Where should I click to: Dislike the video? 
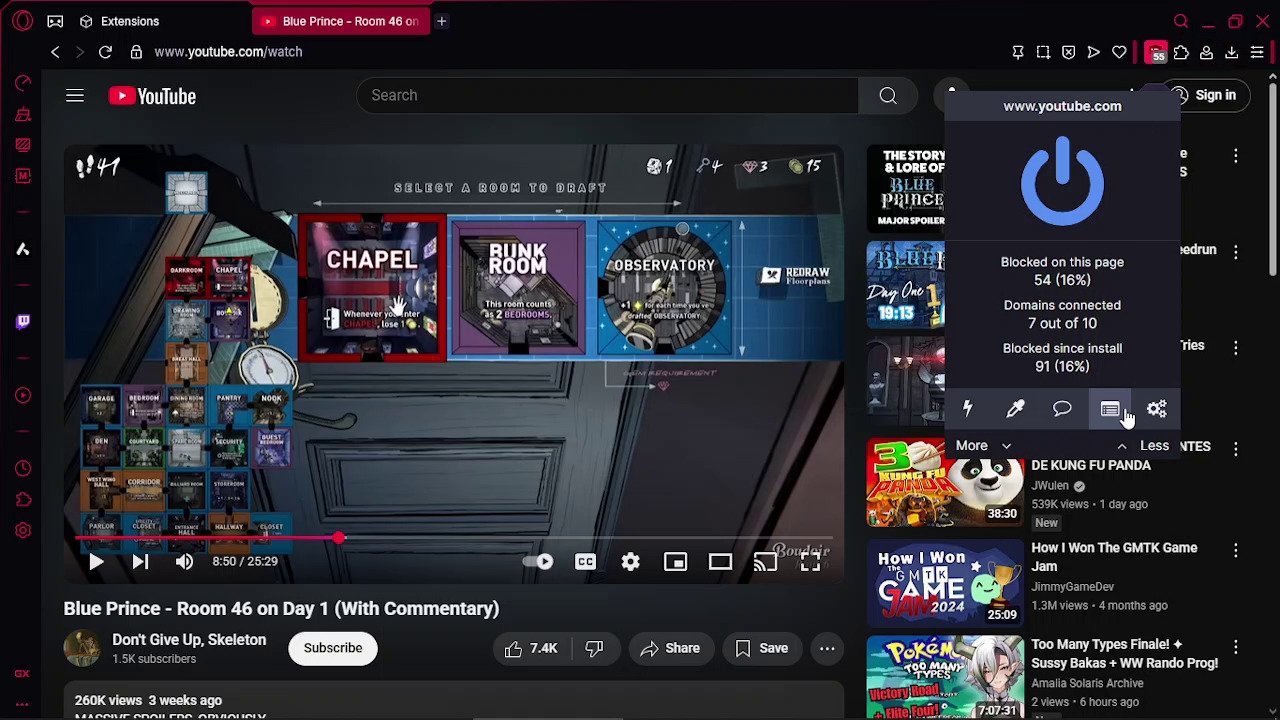coord(594,648)
